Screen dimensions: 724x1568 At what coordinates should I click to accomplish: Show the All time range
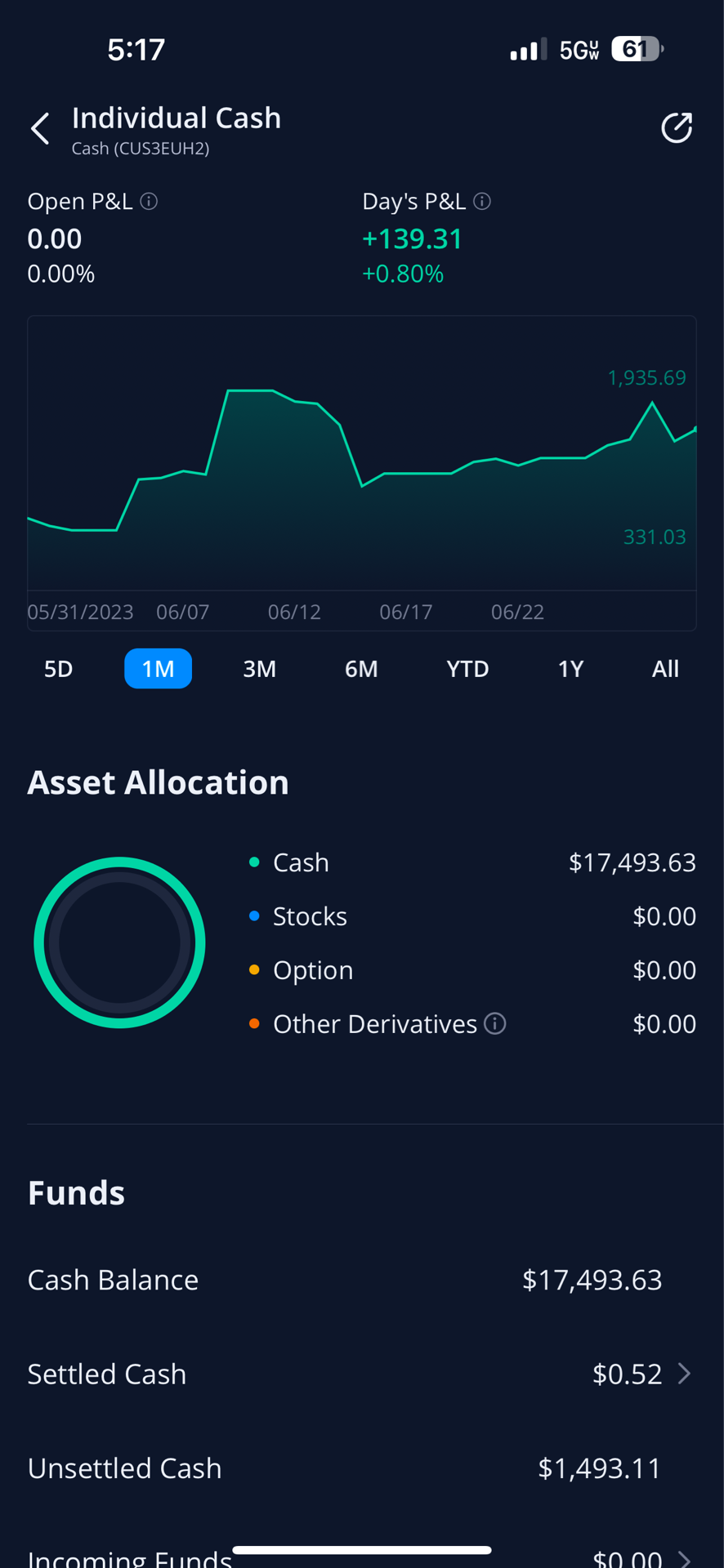(x=665, y=669)
